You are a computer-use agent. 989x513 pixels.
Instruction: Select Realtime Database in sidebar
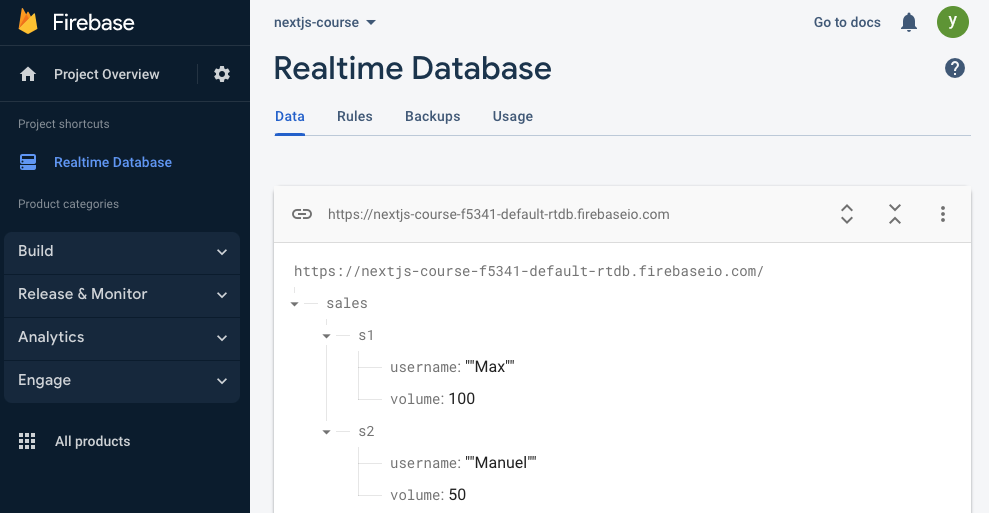[x=113, y=162]
